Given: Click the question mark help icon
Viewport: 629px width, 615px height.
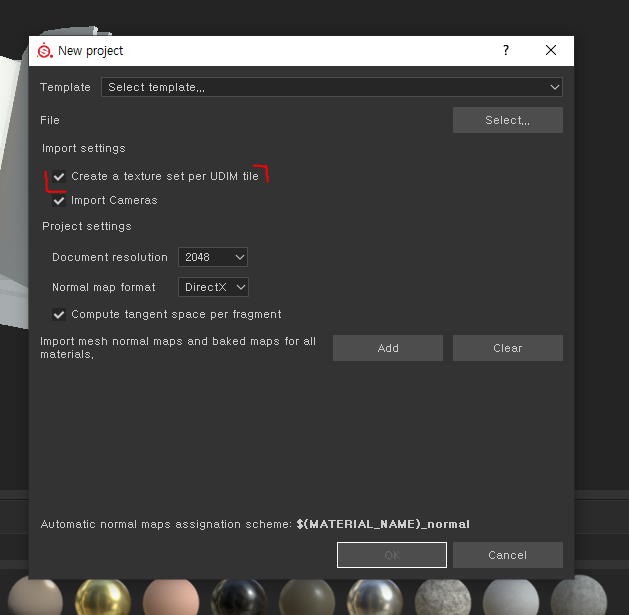Looking at the screenshot, I should (506, 50).
